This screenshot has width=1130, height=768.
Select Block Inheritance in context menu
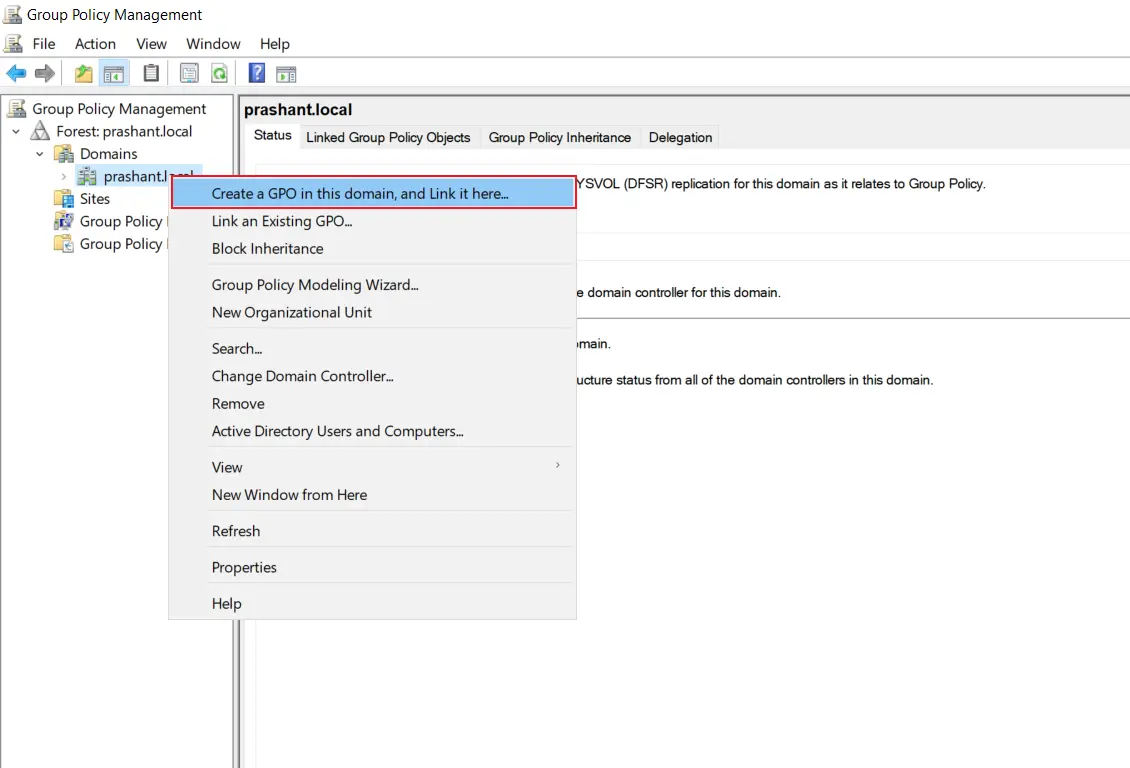373,249
